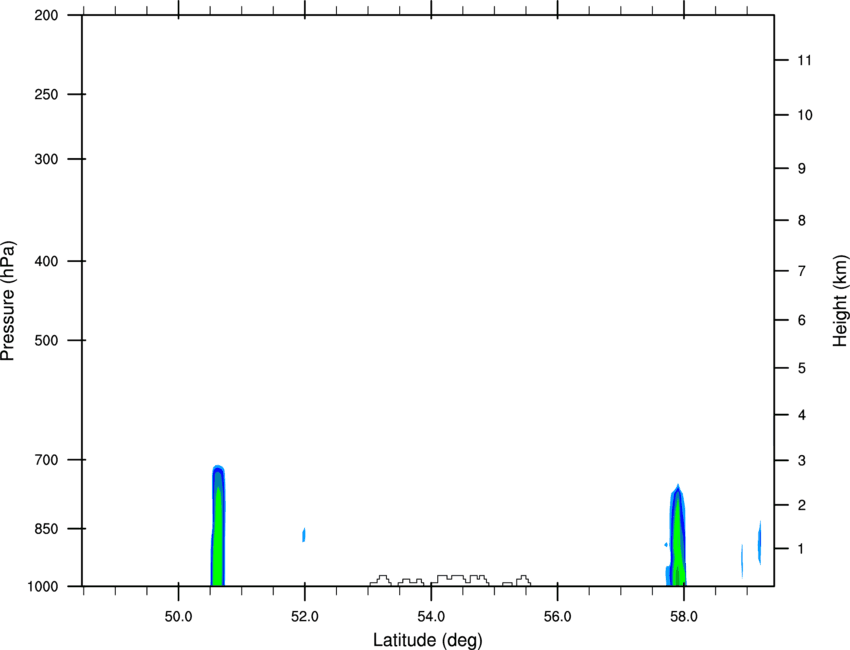Click the 54.0 latitude tick label
This screenshot has height=650, width=850.
[x=431, y=617]
